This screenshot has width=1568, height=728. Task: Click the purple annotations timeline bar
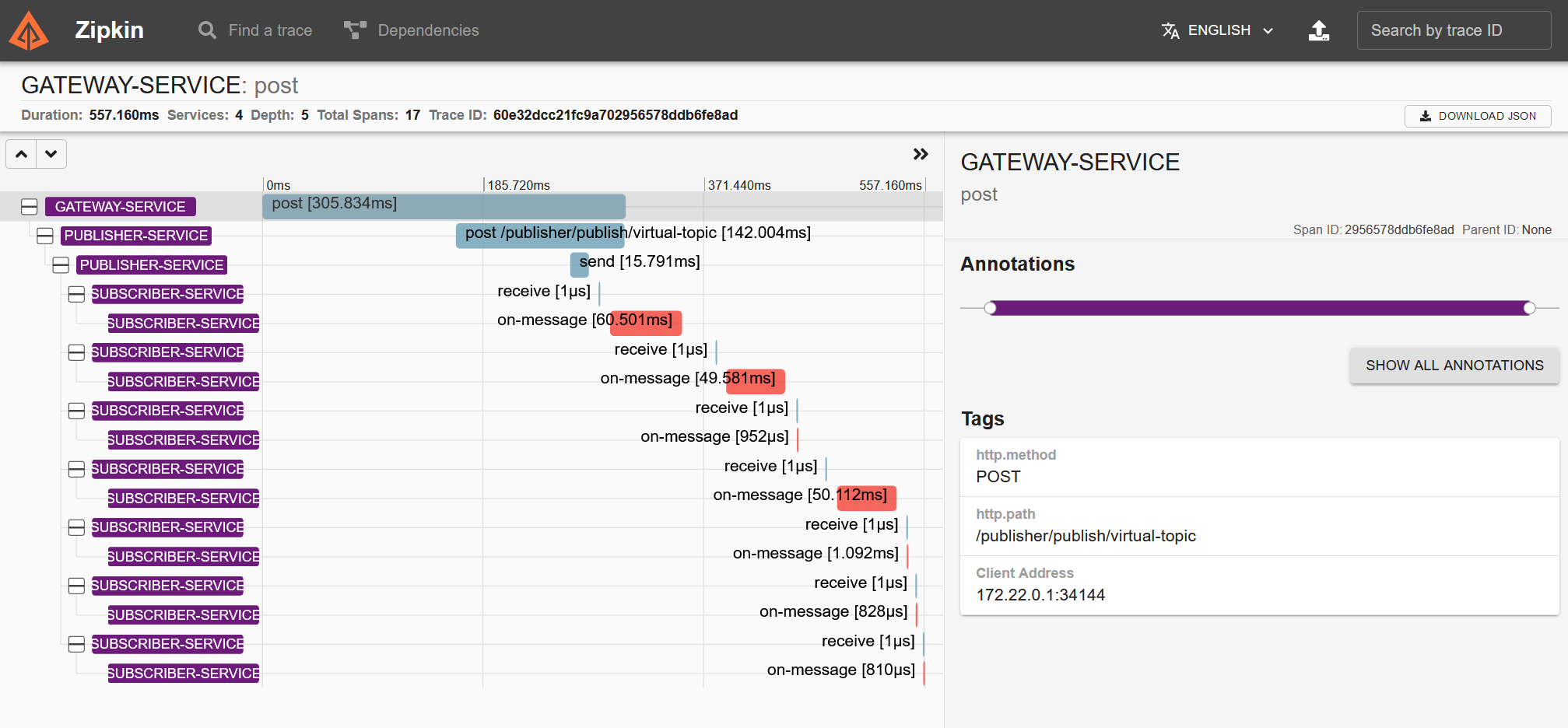coord(1260,308)
